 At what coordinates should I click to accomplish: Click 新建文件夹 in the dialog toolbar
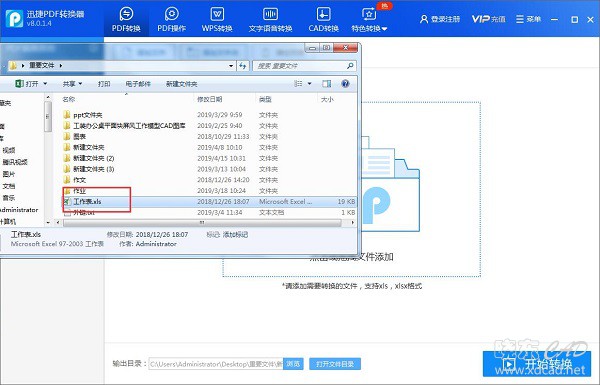[181, 84]
